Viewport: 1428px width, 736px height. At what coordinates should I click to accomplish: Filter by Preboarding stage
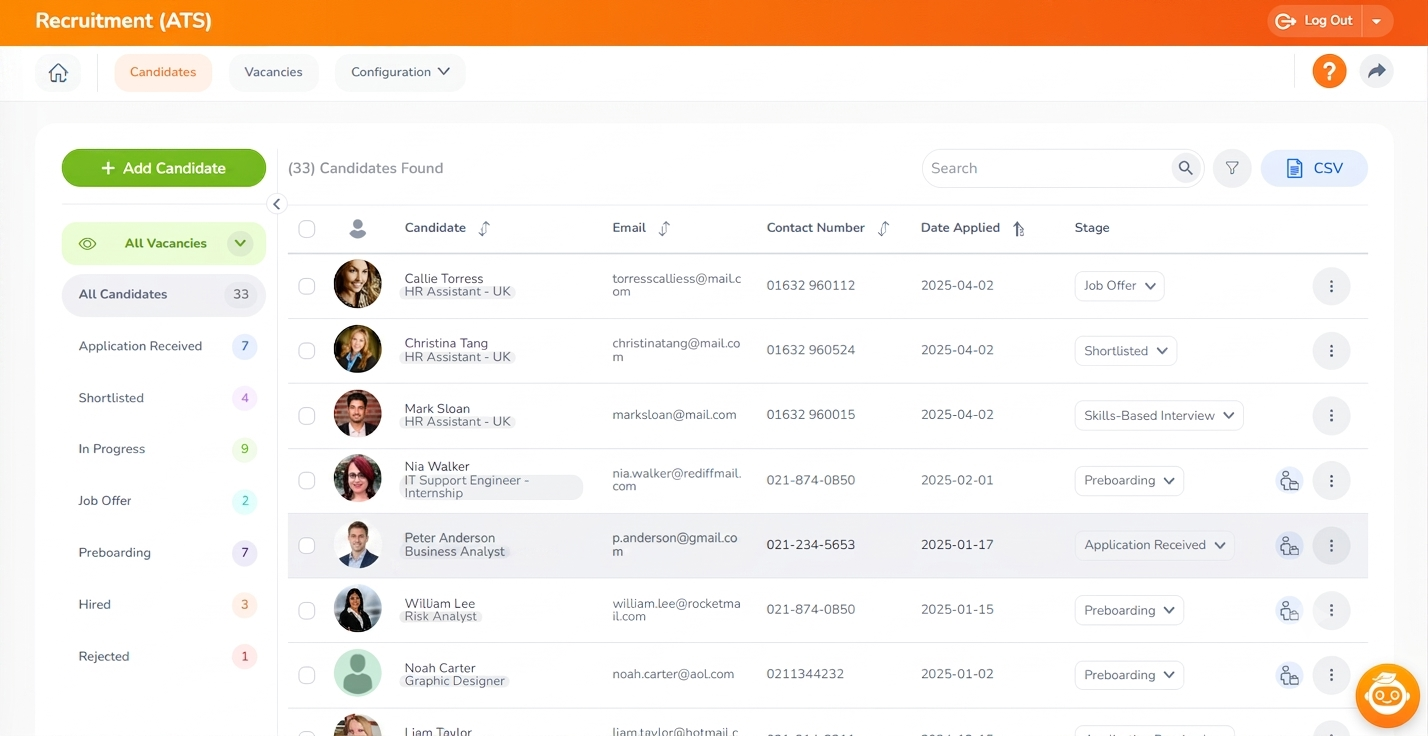click(164, 553)
